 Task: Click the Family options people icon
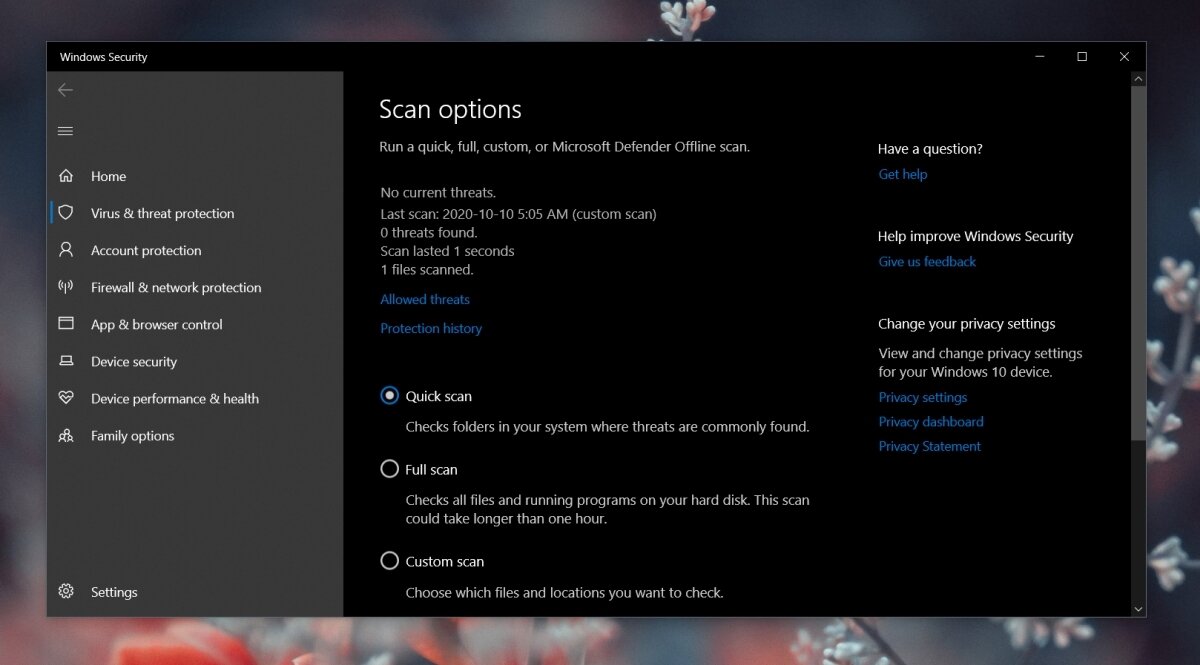click(66, 436)
